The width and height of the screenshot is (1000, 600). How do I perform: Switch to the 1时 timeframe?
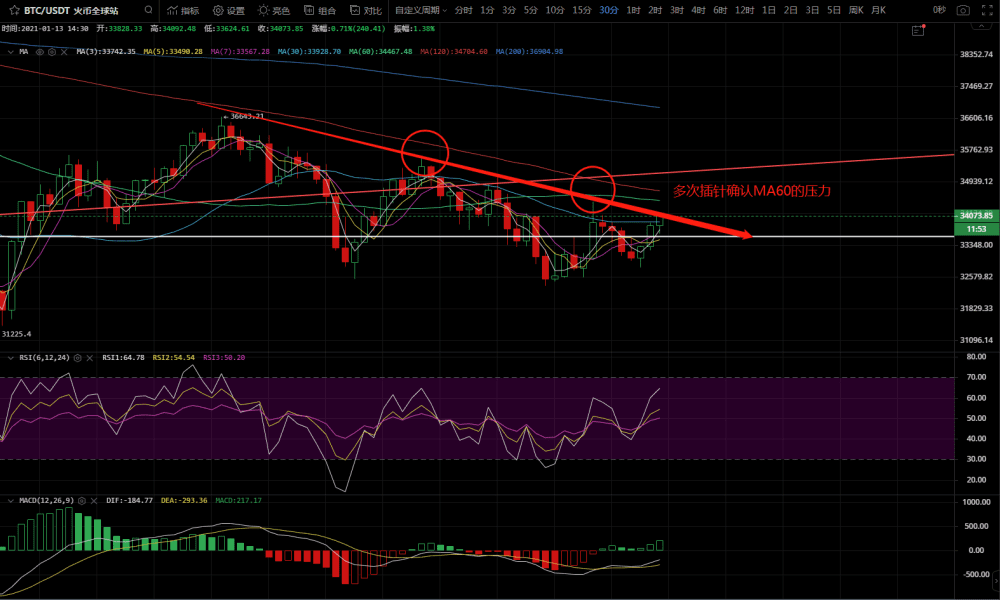pyautogui.click(x=633, y=10)
